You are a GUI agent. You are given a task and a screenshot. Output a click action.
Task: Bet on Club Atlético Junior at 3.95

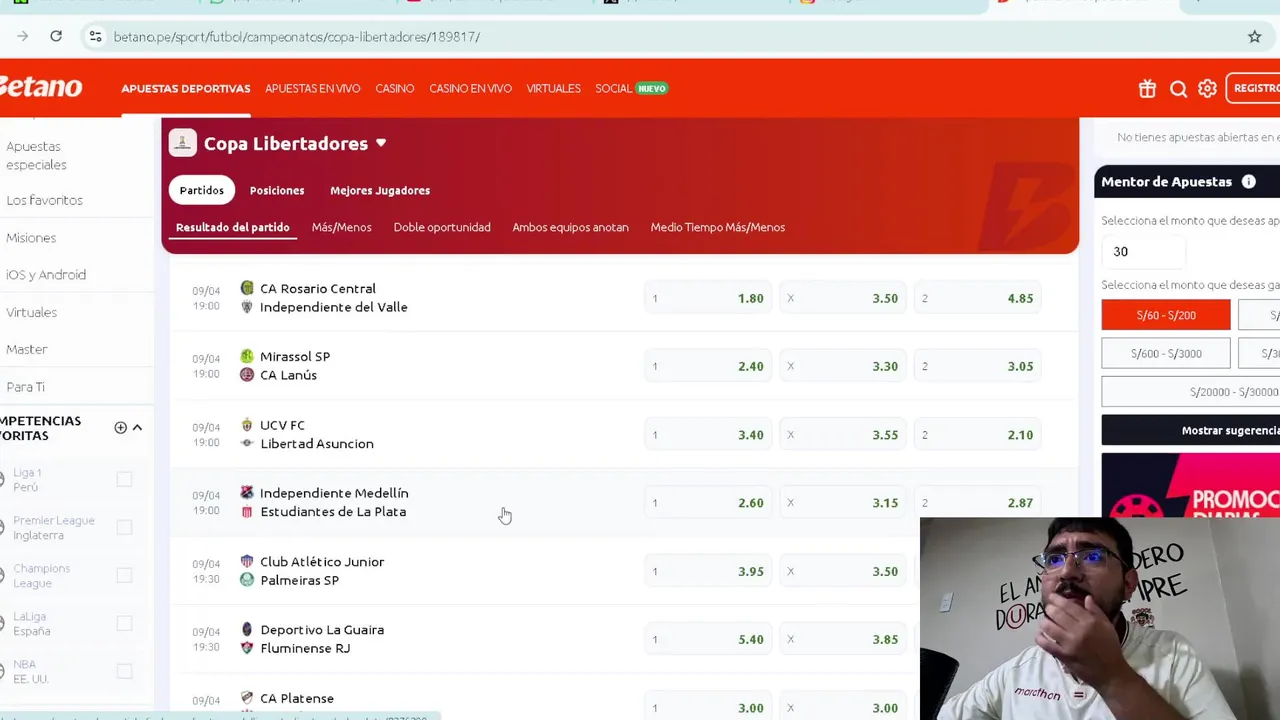point(708,572)
